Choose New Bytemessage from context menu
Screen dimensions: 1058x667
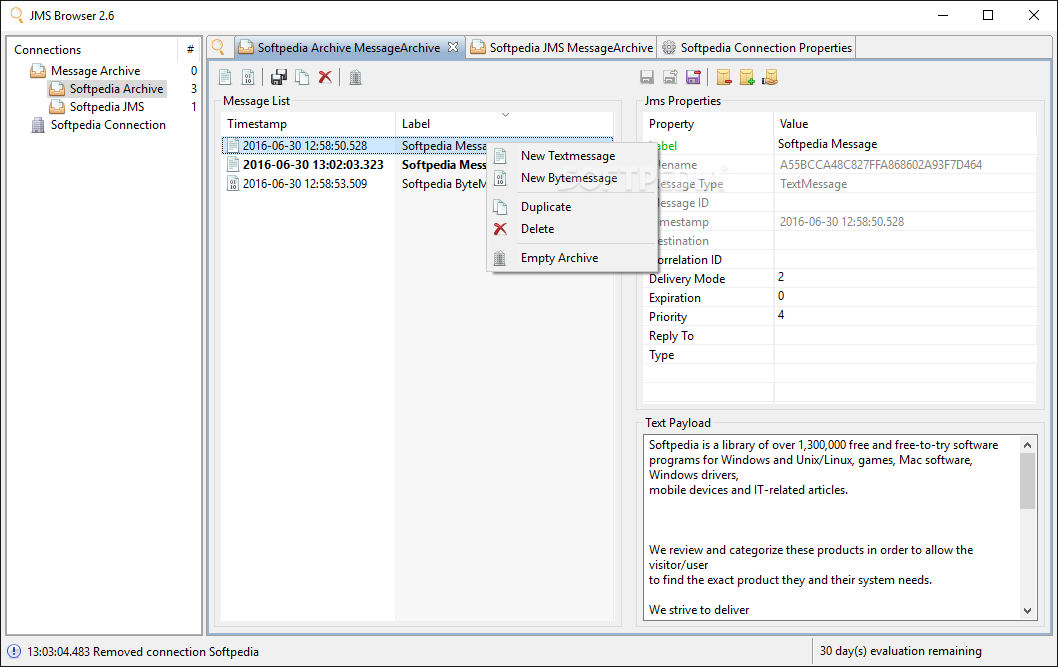[569, 178]
